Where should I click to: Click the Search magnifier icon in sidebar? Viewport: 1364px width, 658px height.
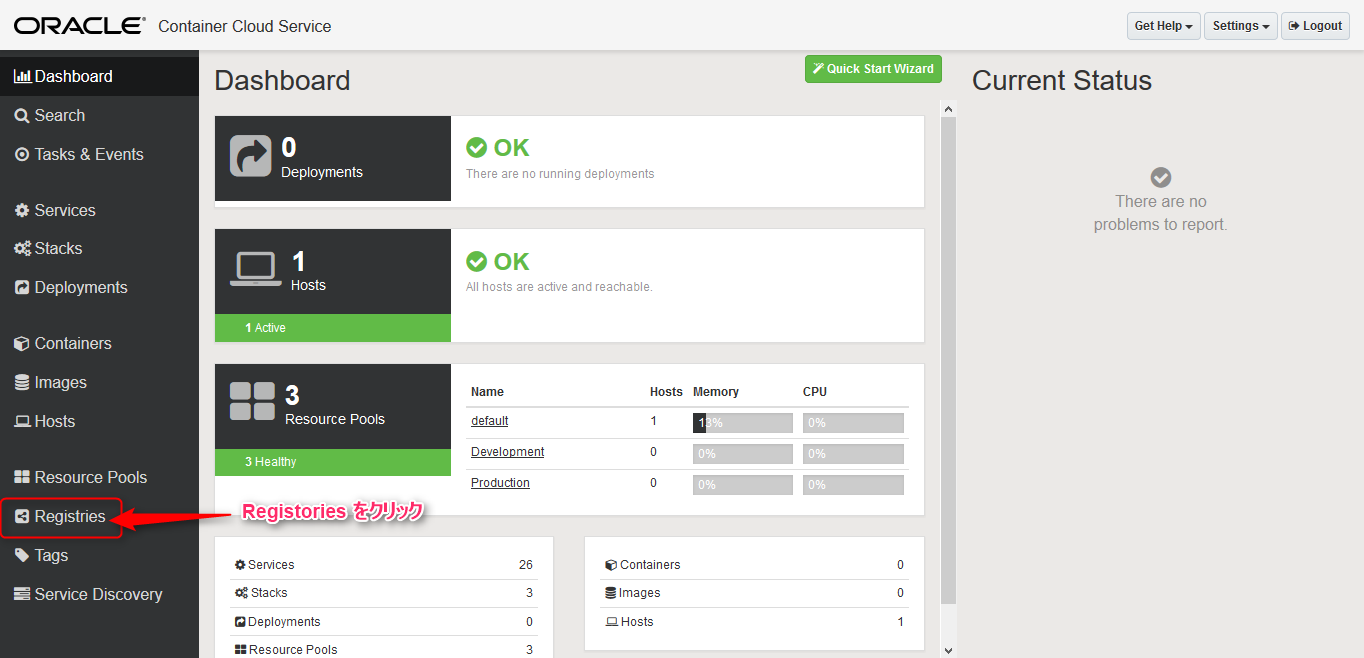pos(22,116)
